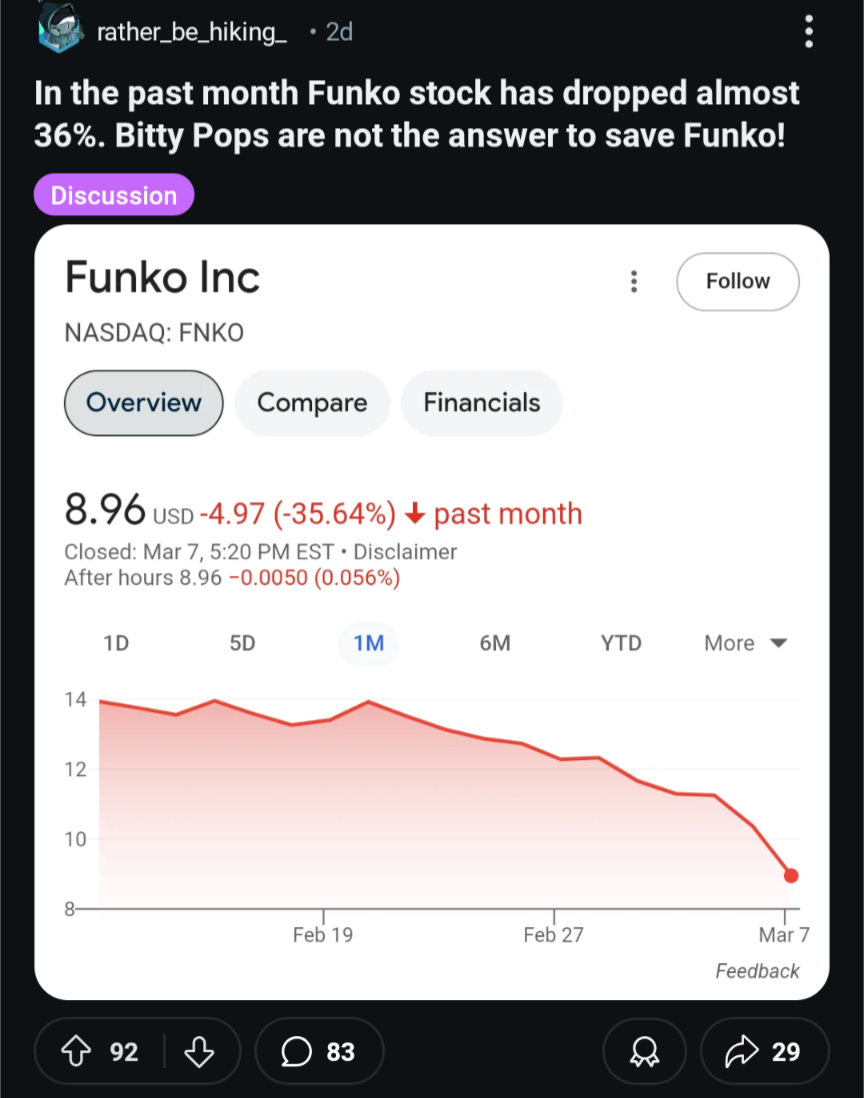
Task: Switch chart to 6M range
Action: (495, 643)
